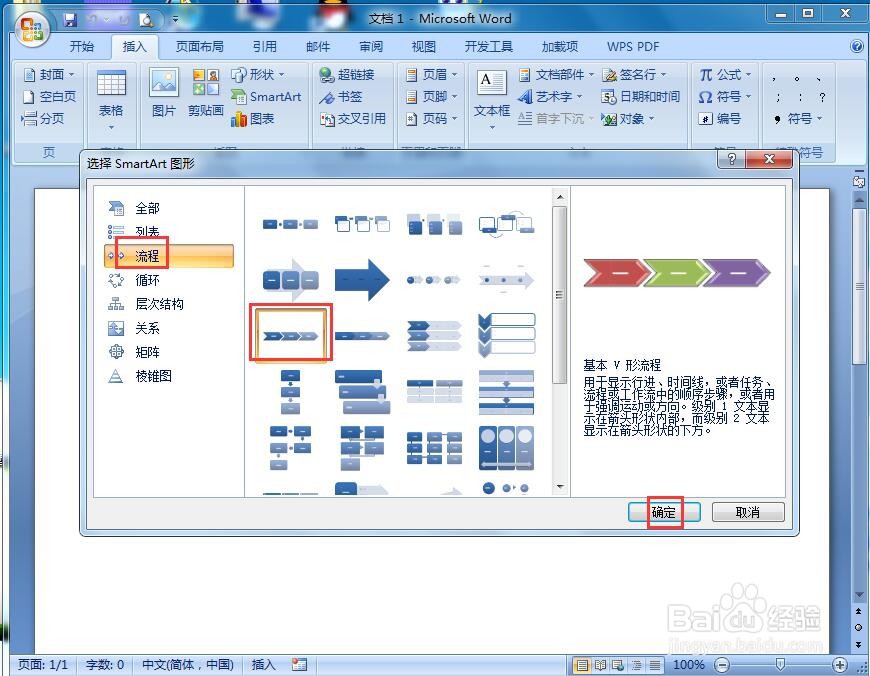Select Cycle (循环) SmartArt category
Viewport: 870px width, 676px height.
pos(169,280)
